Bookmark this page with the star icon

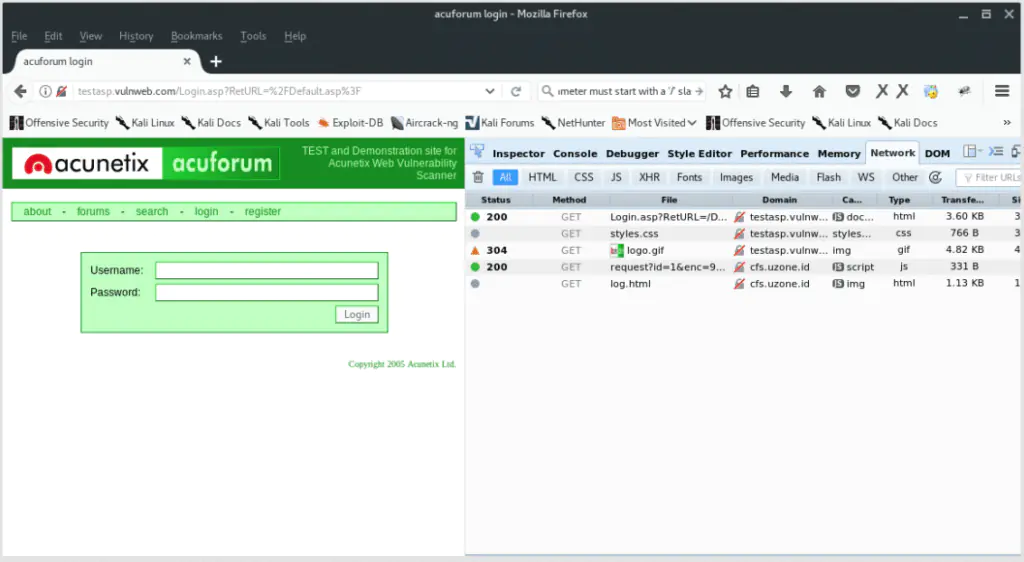click(725, 91)
